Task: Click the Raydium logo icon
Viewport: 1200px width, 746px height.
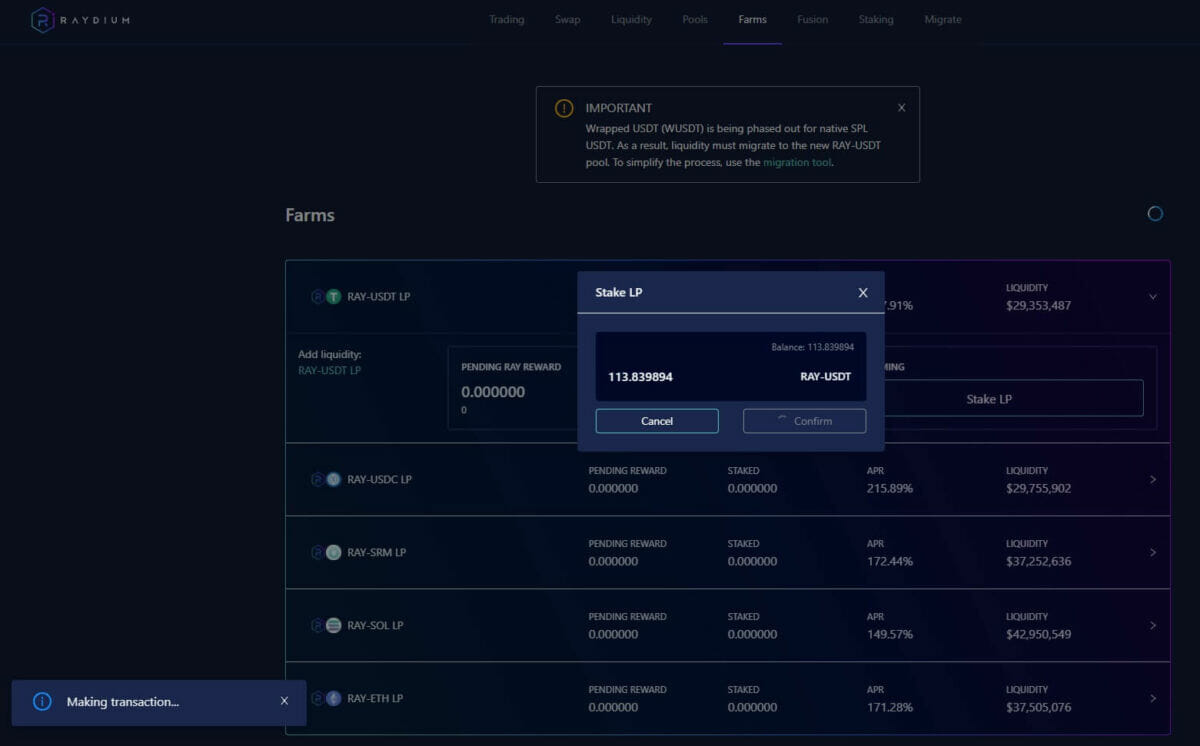Action: [x=42, y=20]
